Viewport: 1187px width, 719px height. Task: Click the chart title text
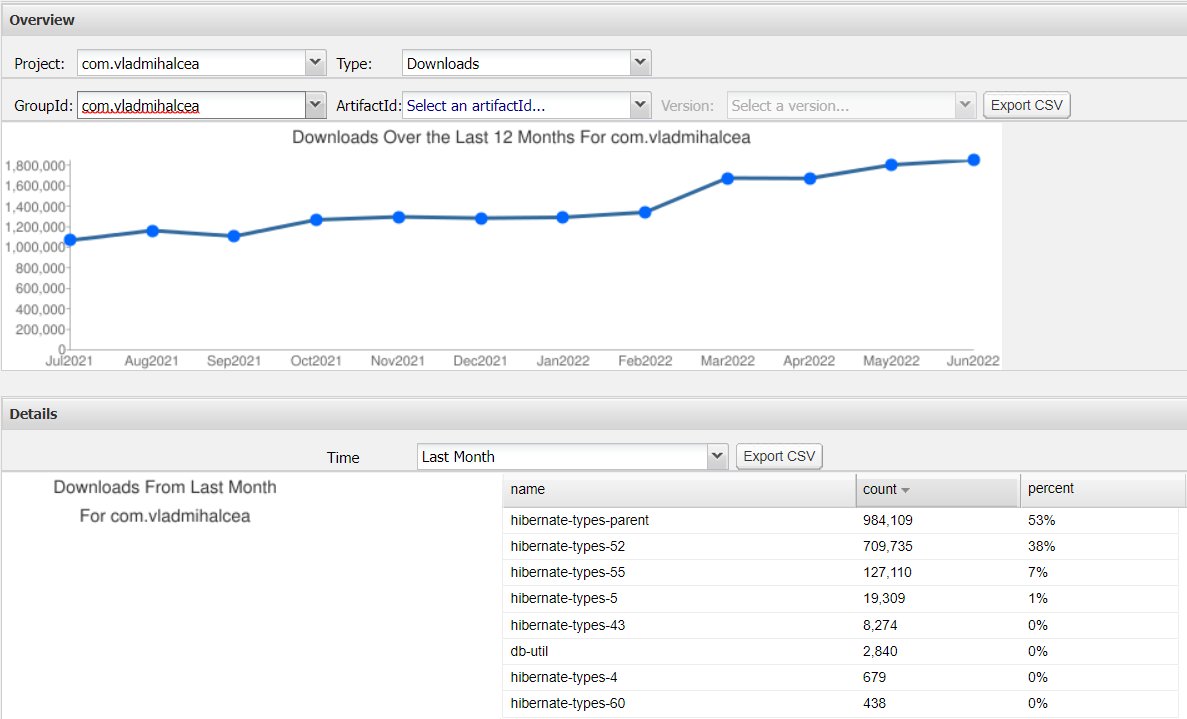pos(522,138)
